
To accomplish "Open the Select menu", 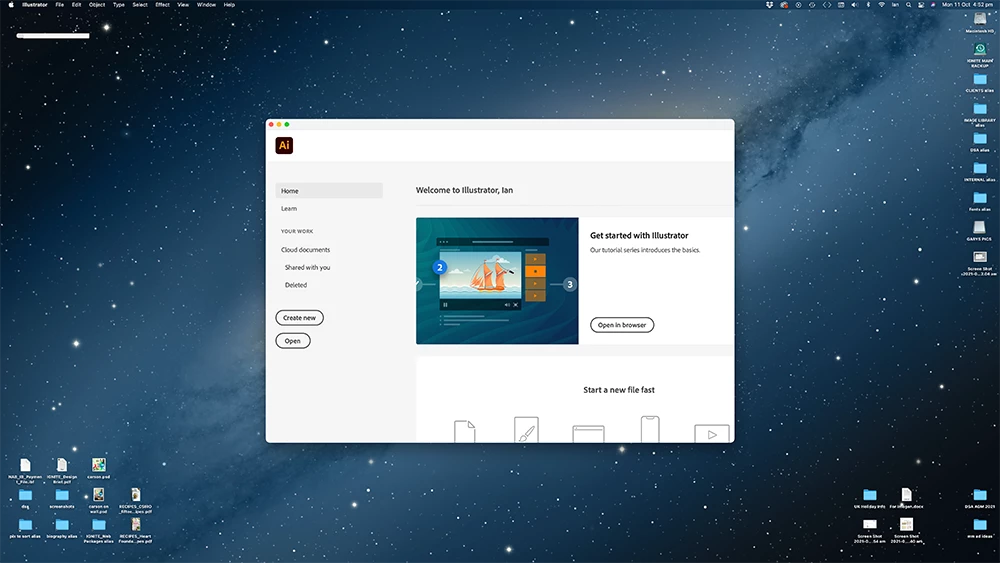I will (x=140, y=4).
